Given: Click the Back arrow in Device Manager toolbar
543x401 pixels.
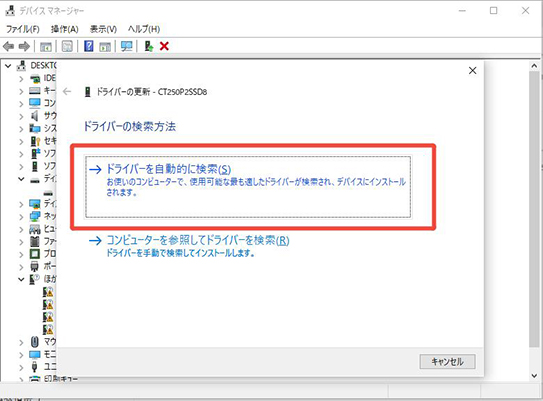Looking at the screenshot, I should point(8,46).
